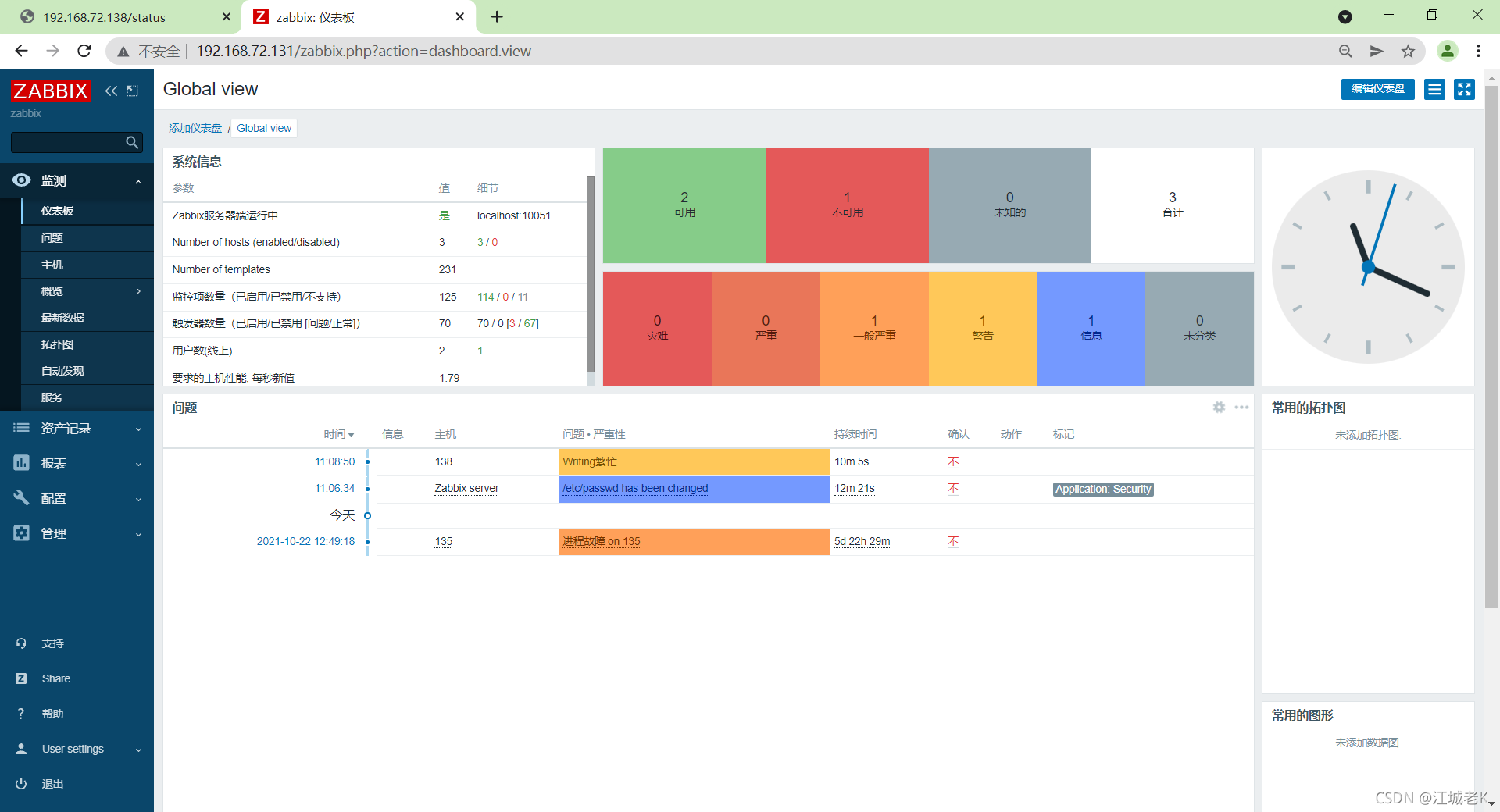
Task: Click the orange 一般严重 severity tile
Action: pyautogui.click(x=874, y=328)
